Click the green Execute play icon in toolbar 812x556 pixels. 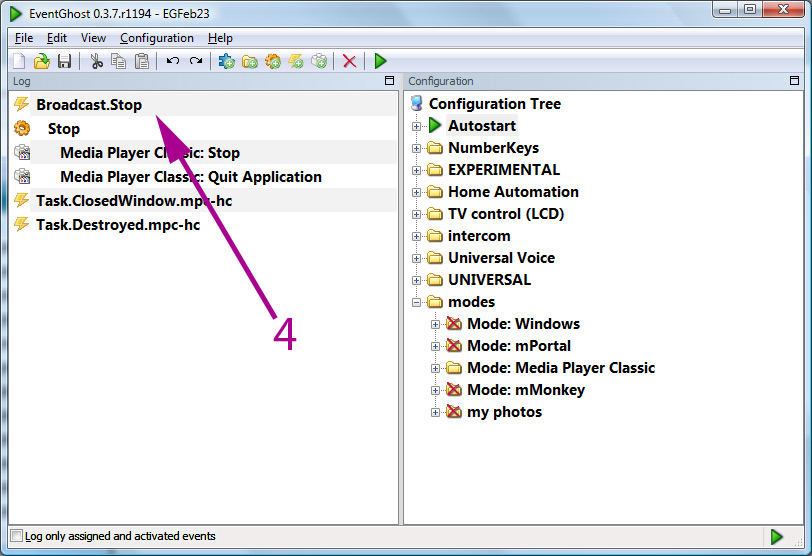pos(381,61)
